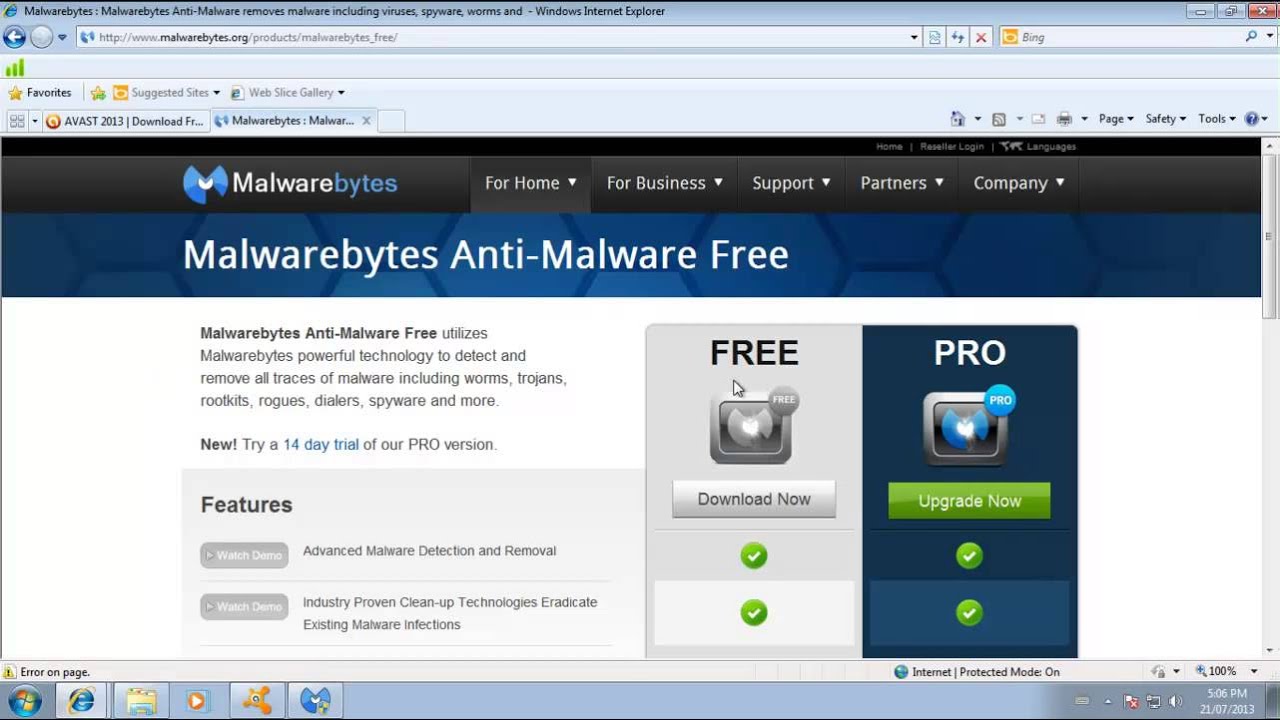Open the tab list dropdown arrow
Screen dimensions: 1280x720
point(35,121)
